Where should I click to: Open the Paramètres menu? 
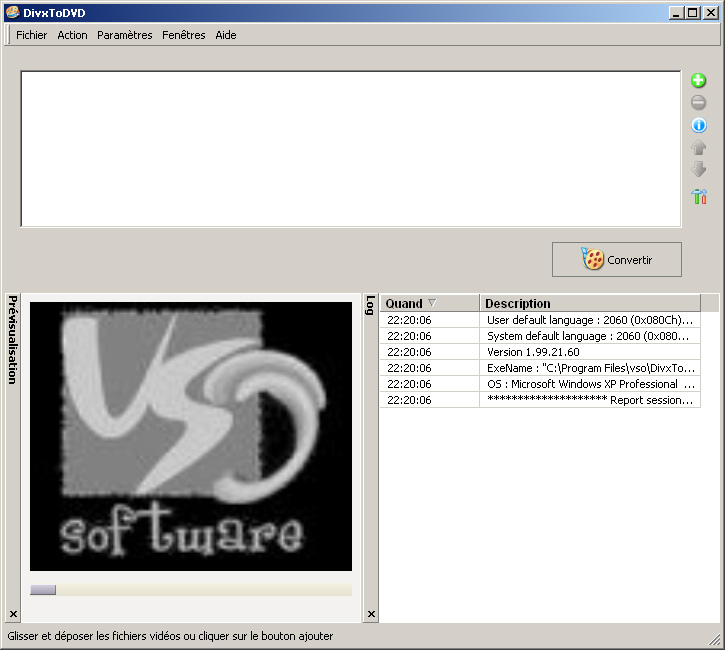coord(124,35)
